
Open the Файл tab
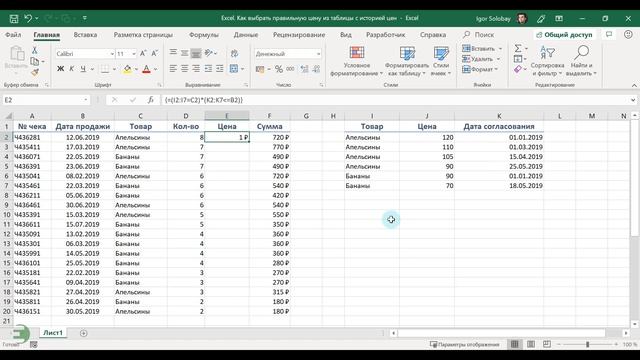[x=13, y=35]
